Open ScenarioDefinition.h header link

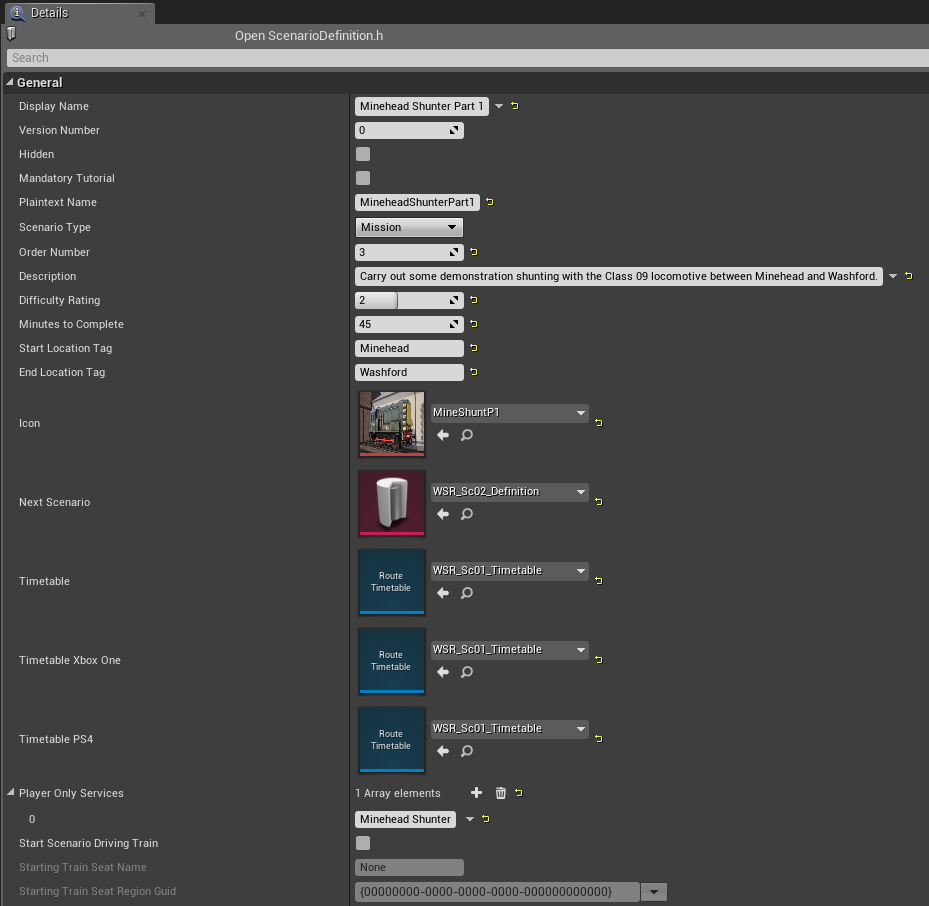(309, 36)
